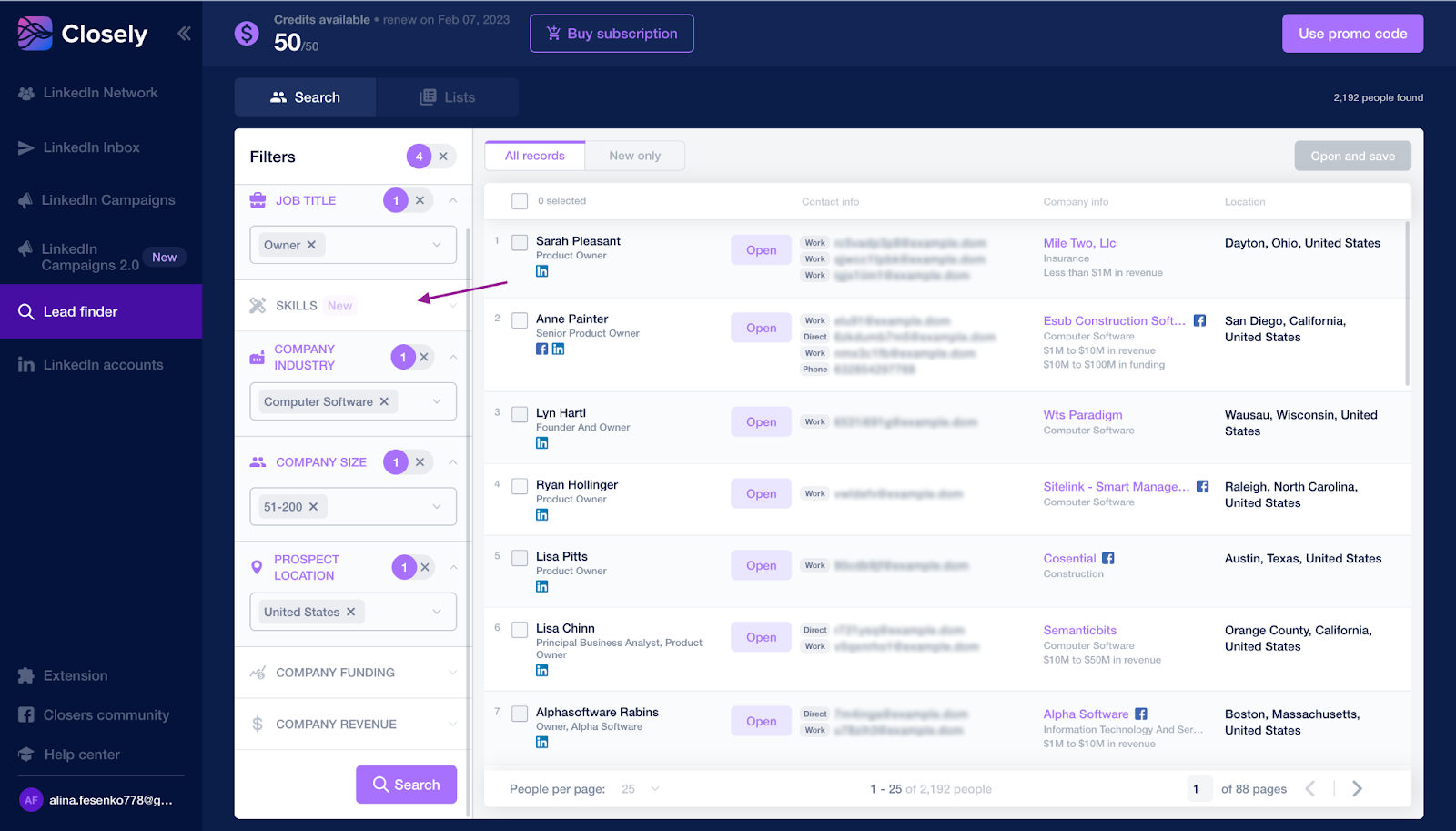
Task: Open LinkedIn Network in sidebar
Action: 88,93
